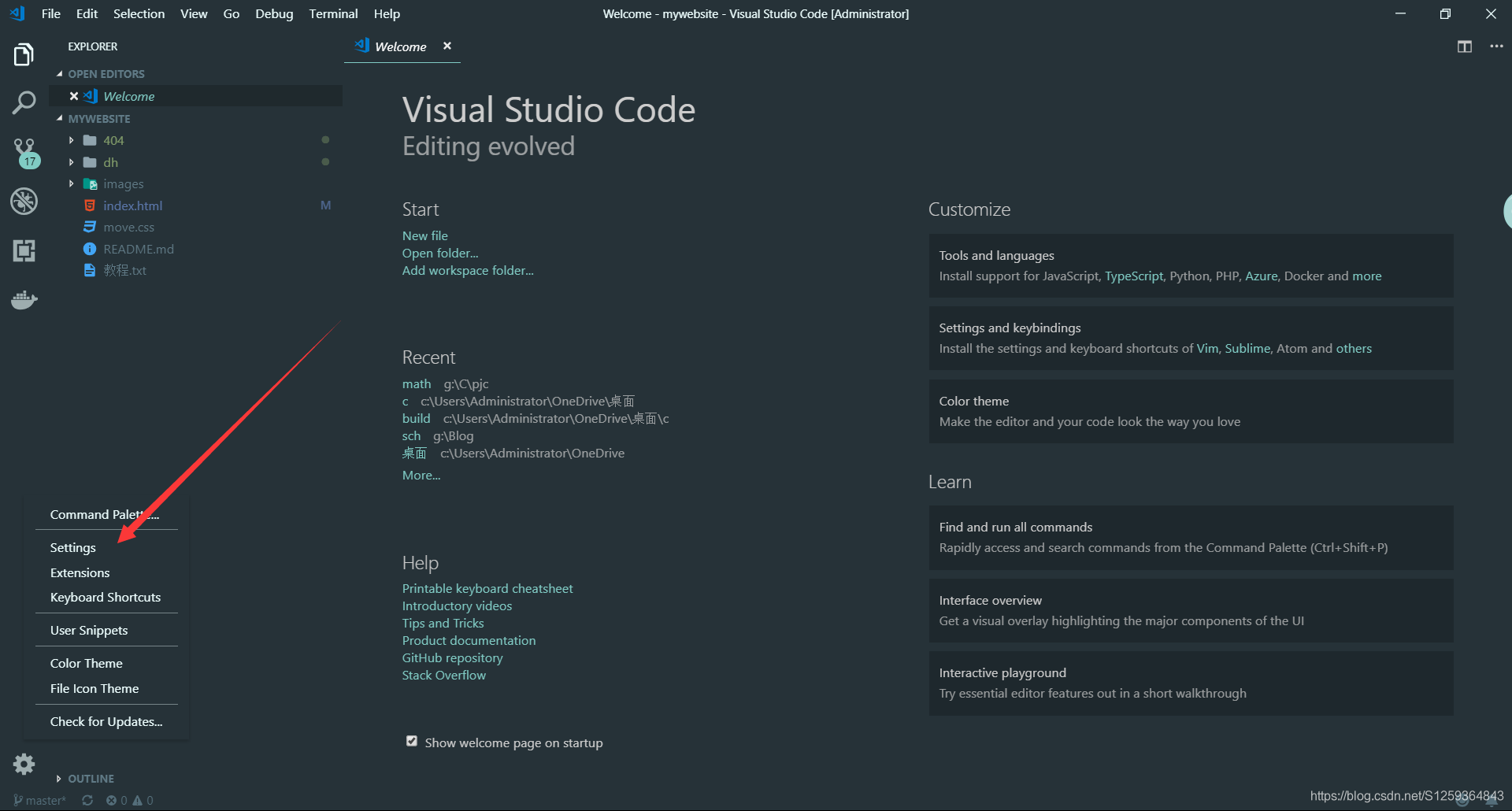The width and height of the screenshot is (1512, 811).
Task: Open the Help menu
Action: point(387,13)
